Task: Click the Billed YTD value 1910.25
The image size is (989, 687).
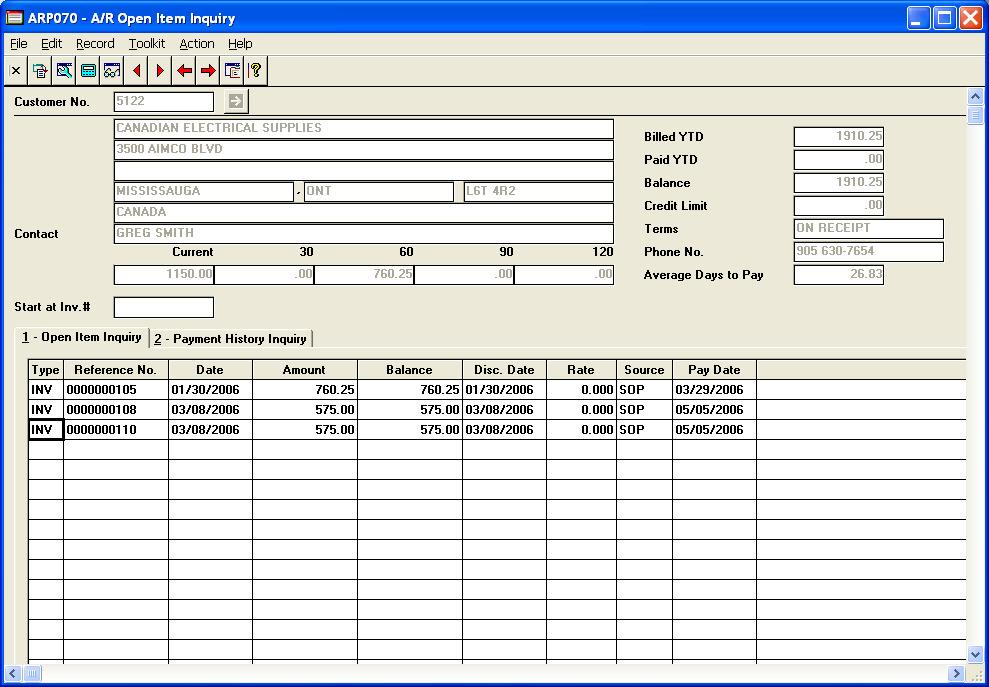Action: (838, 137)
